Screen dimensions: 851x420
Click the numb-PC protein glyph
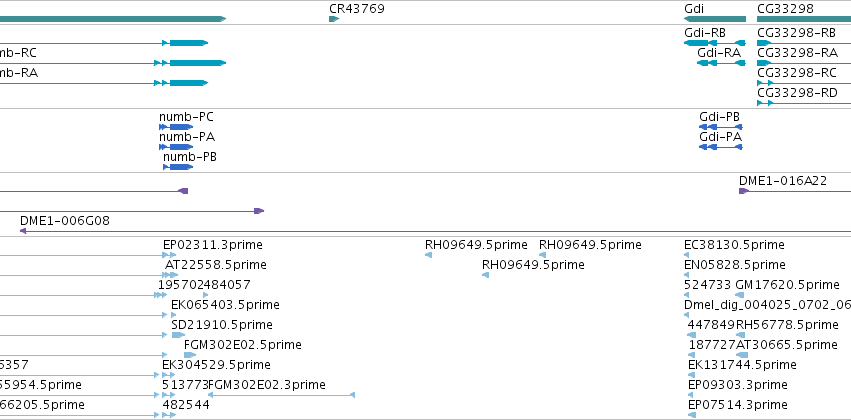click(x=176, y=127)
